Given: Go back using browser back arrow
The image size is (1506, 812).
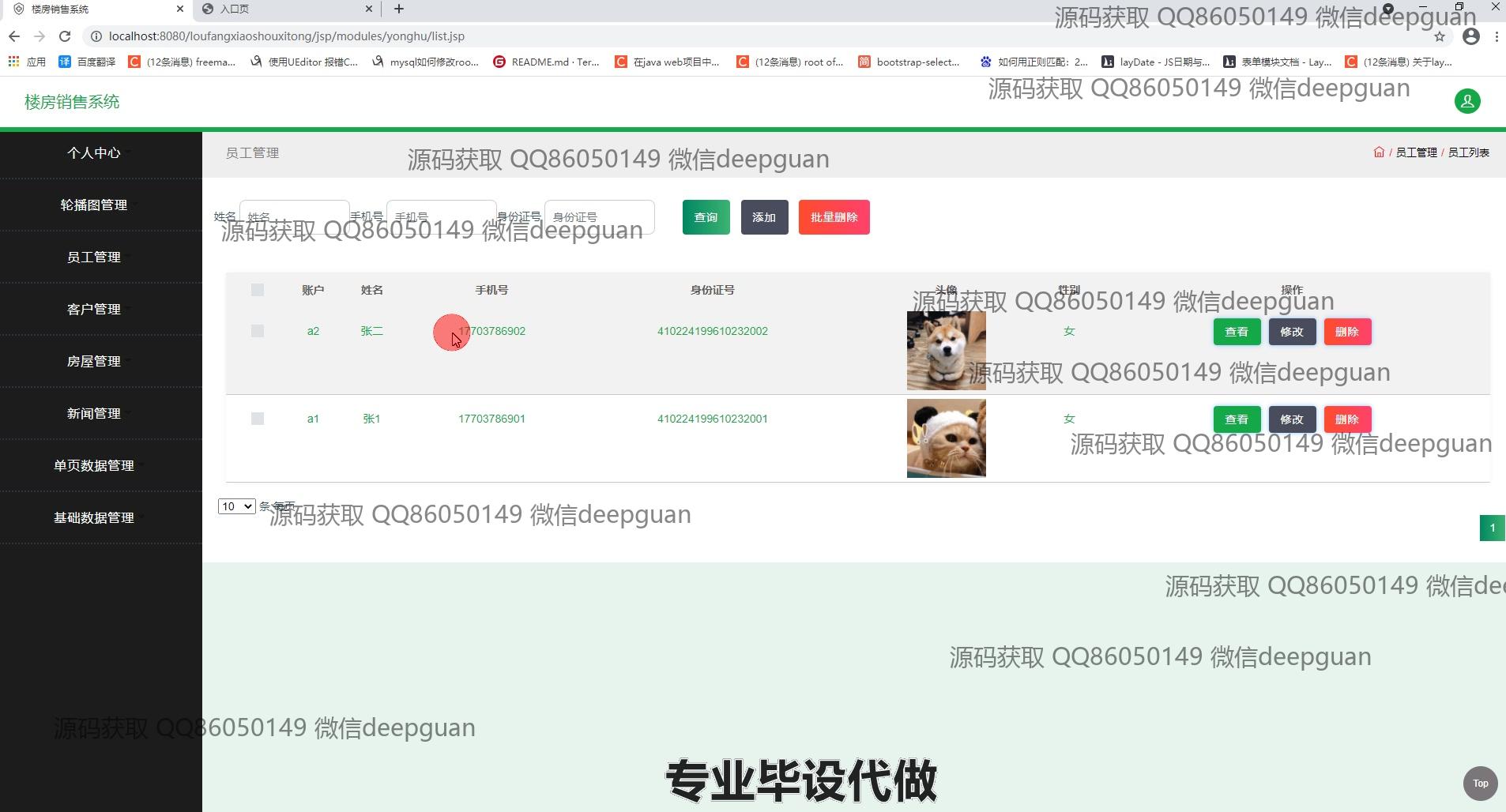Looking at the screenshot, I should point(14,36).
